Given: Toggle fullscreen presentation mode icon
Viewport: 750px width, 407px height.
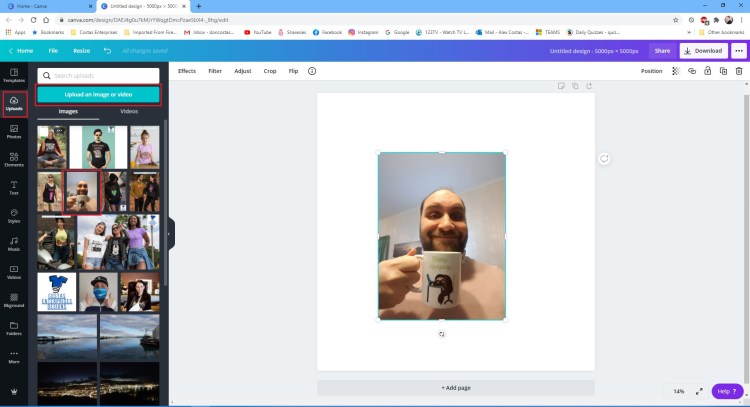Looking at the screenshot, I should (700, 391).
